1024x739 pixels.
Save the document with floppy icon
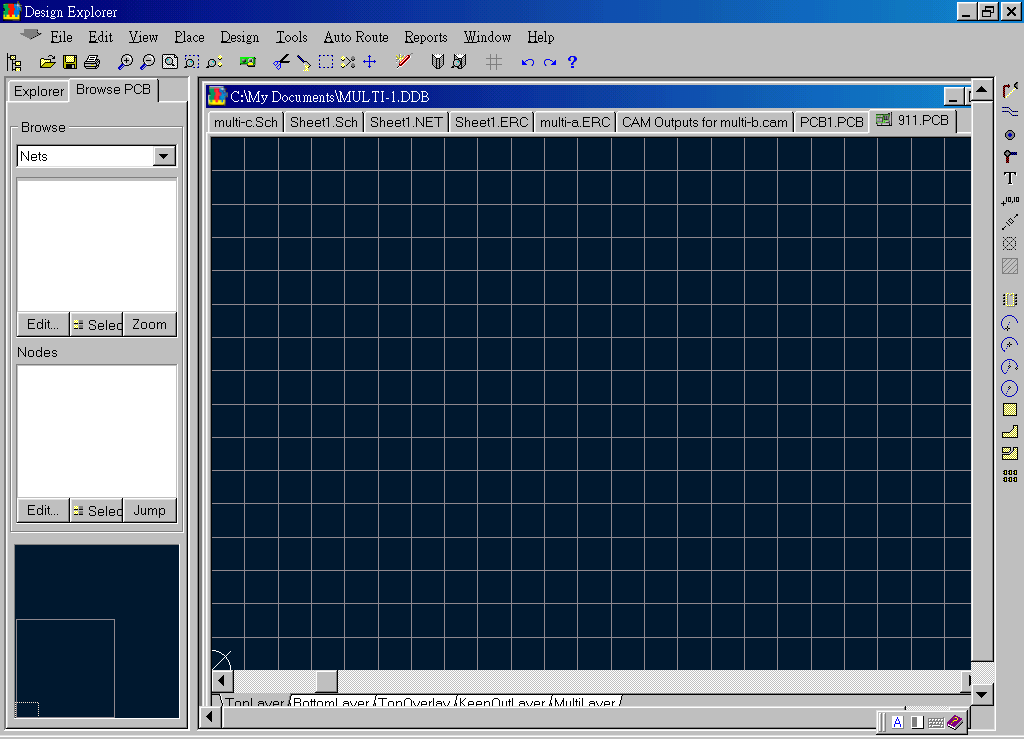[70, 62]
